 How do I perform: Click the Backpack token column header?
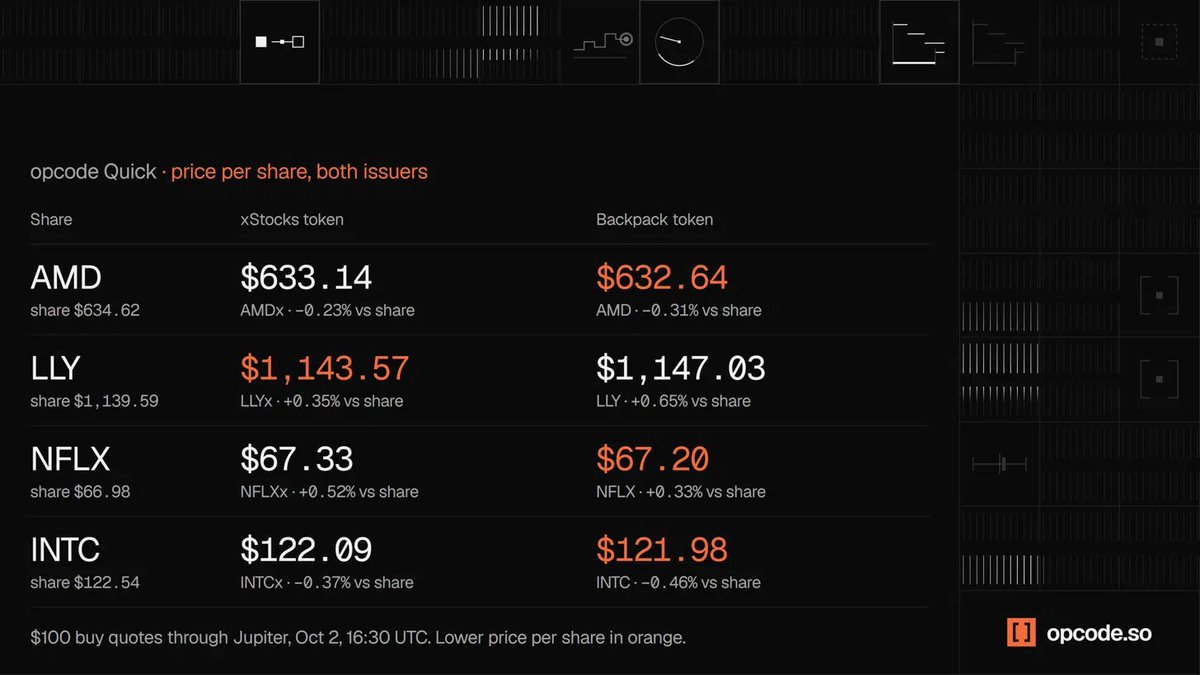655,219
